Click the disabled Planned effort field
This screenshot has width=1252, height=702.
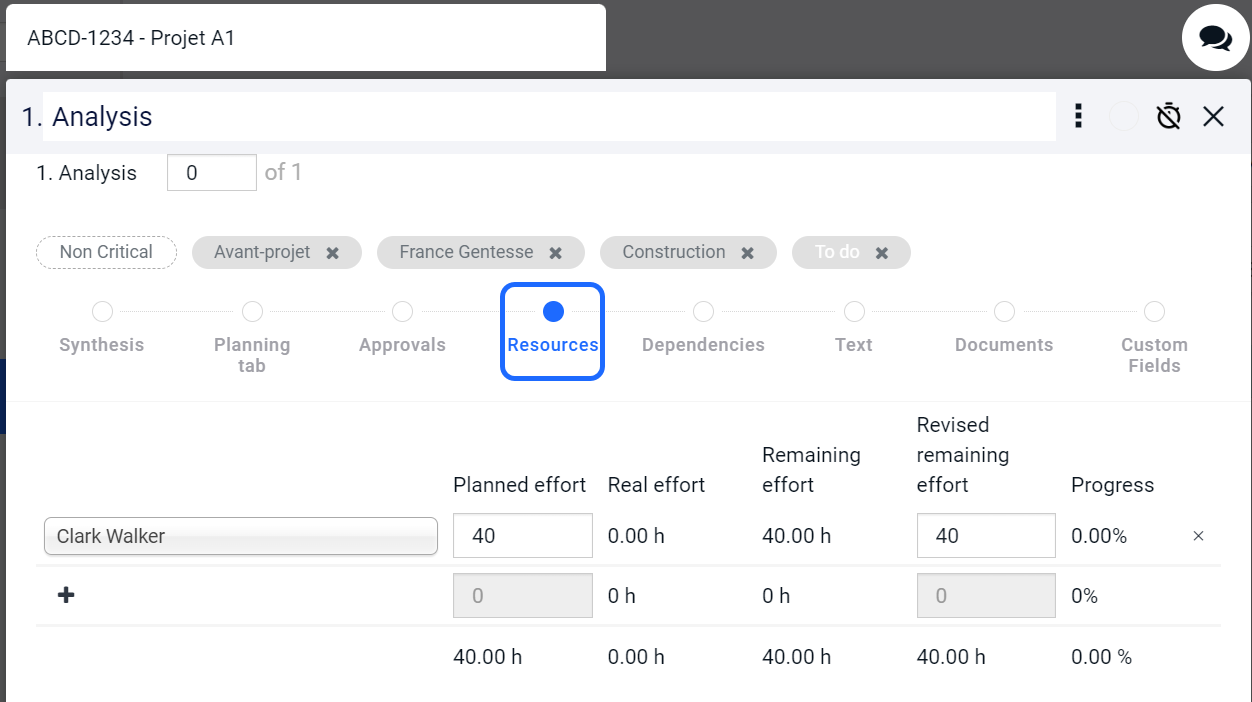[523, 596]
